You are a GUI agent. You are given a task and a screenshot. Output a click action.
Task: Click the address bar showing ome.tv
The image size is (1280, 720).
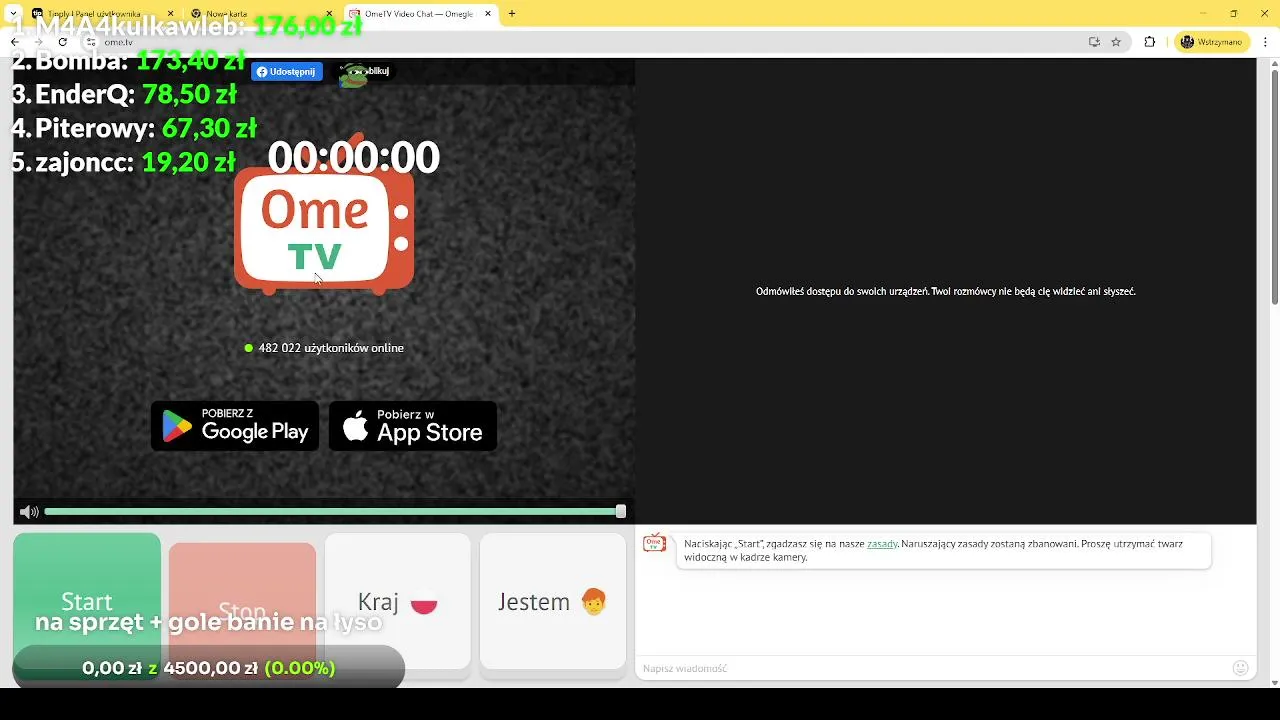click(590, 42)
